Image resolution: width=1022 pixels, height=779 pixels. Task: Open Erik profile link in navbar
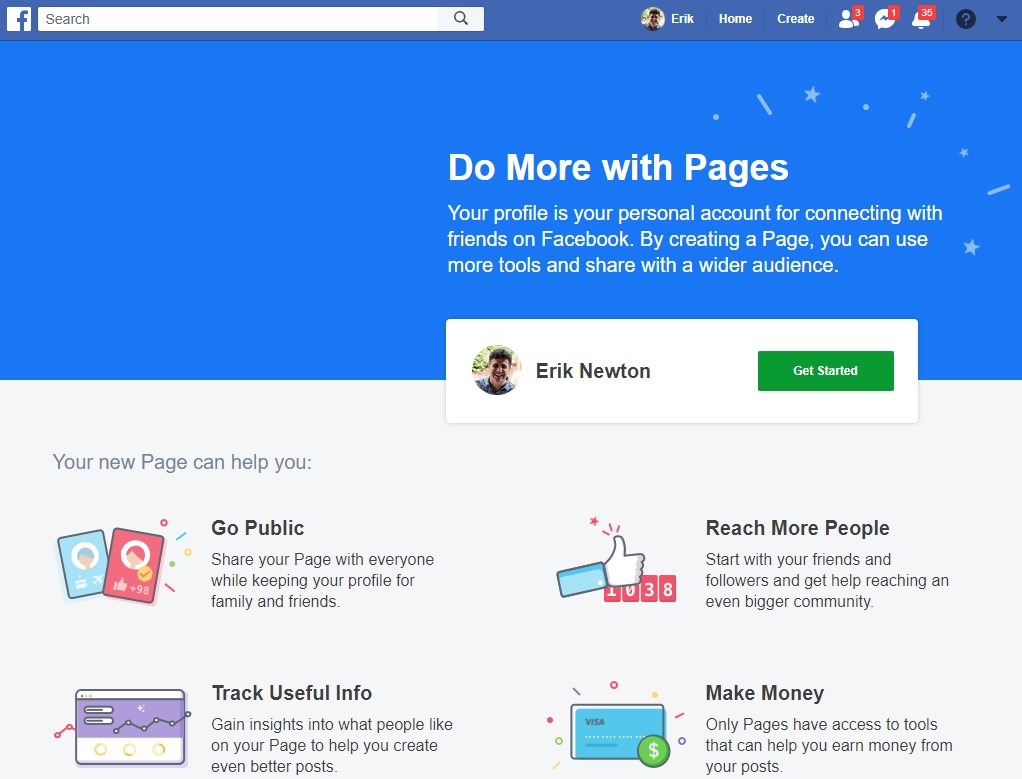[x=682, y=19]
